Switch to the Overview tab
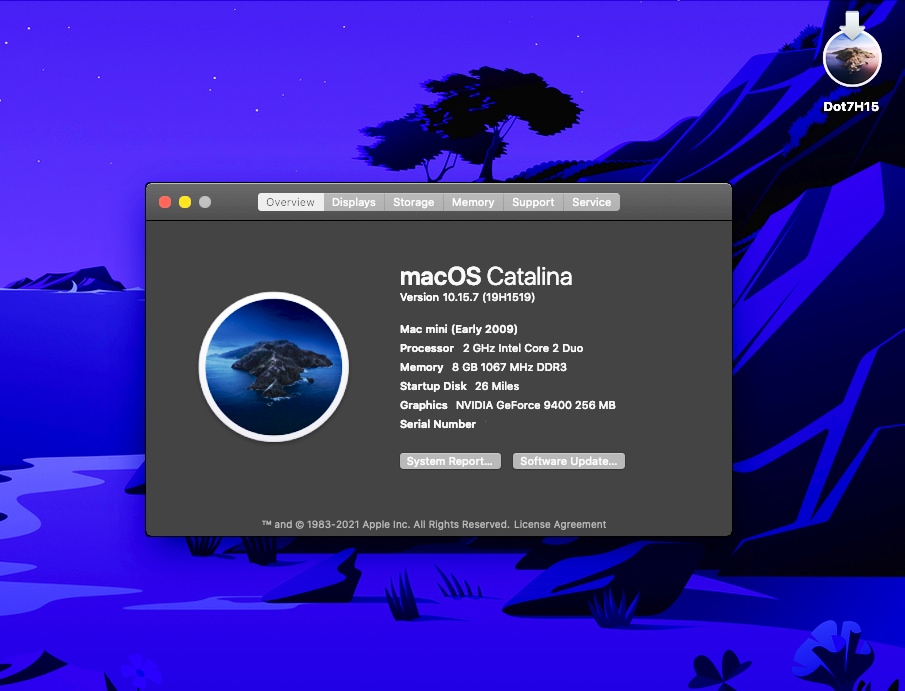The height and width of the screenshot is (691, 905). coord(290,202)
